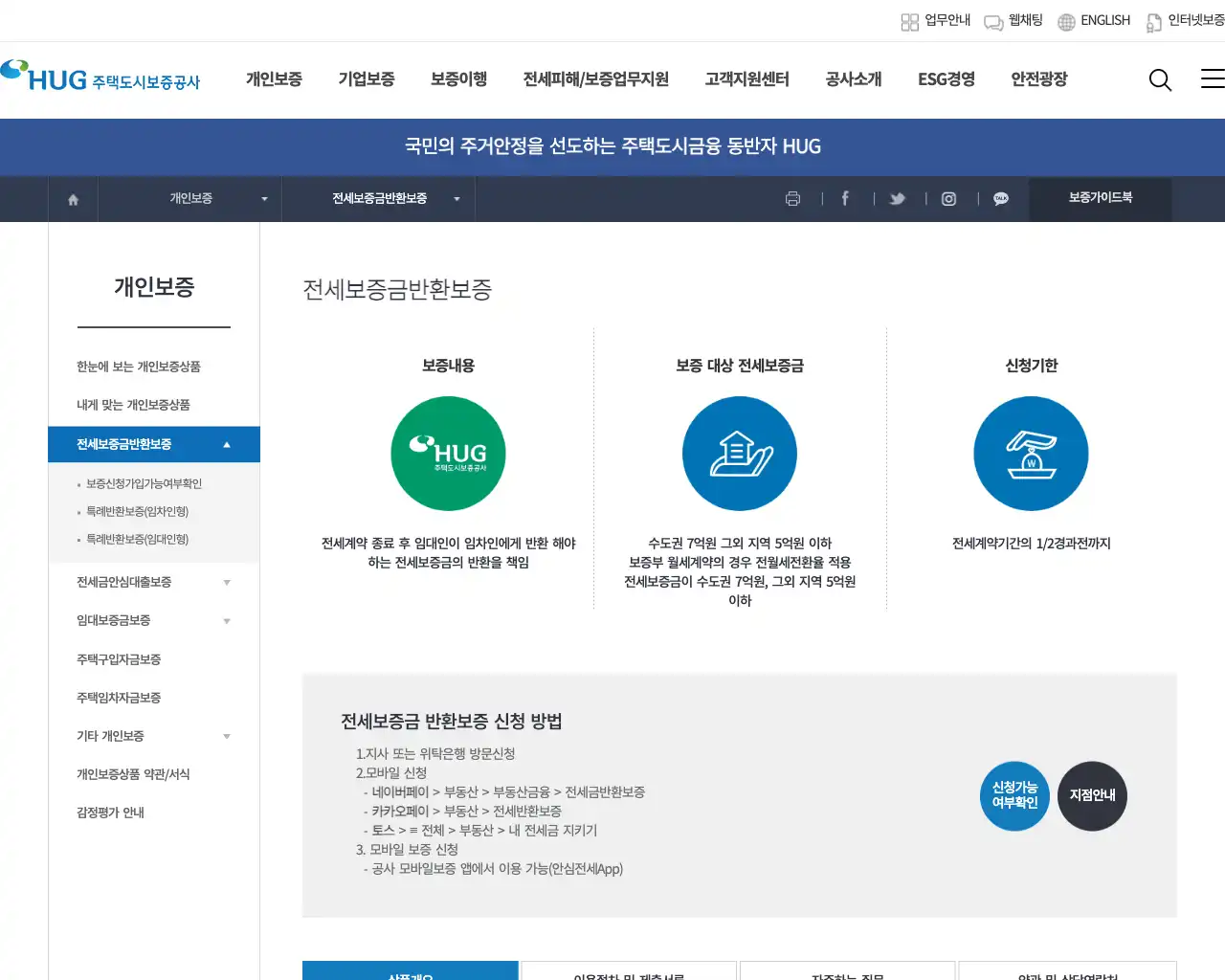Image resolution: width=1225 pixels, height=980 pixels.
Task: Open the print icon for this page
Action: point(793,199)
